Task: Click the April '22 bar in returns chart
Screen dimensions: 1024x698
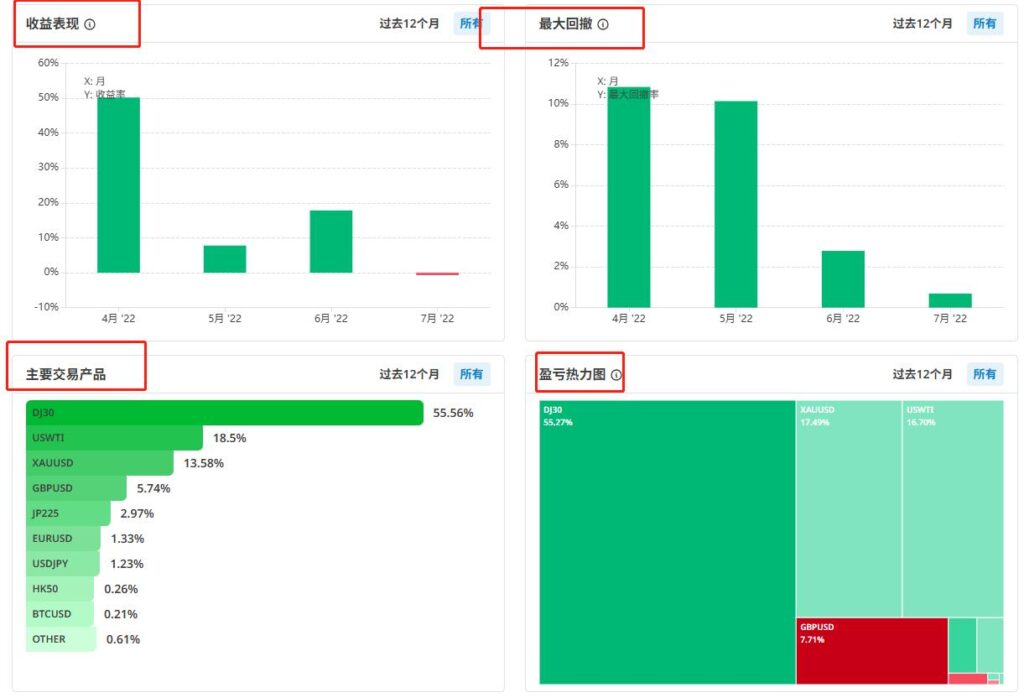Action: pyautogui.click(x=118, y=185)
